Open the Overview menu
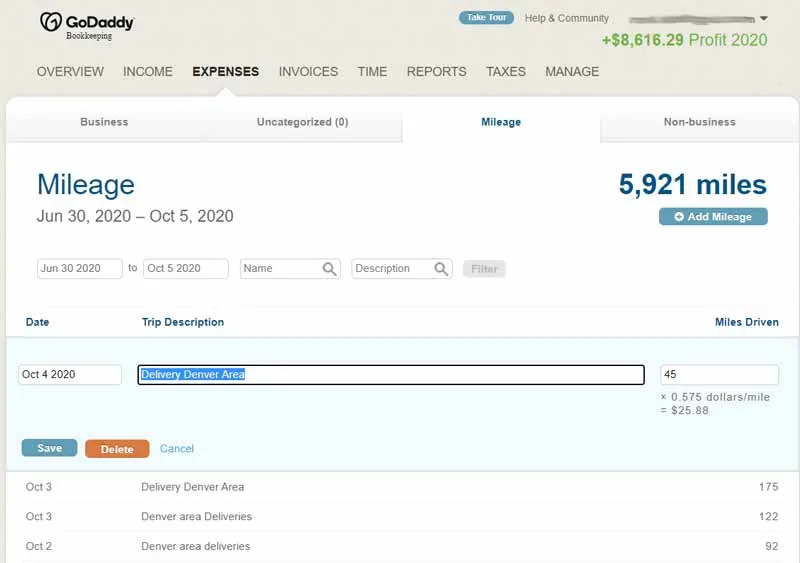The width and height of the screenshot is (800, 563). click(70, 72)
